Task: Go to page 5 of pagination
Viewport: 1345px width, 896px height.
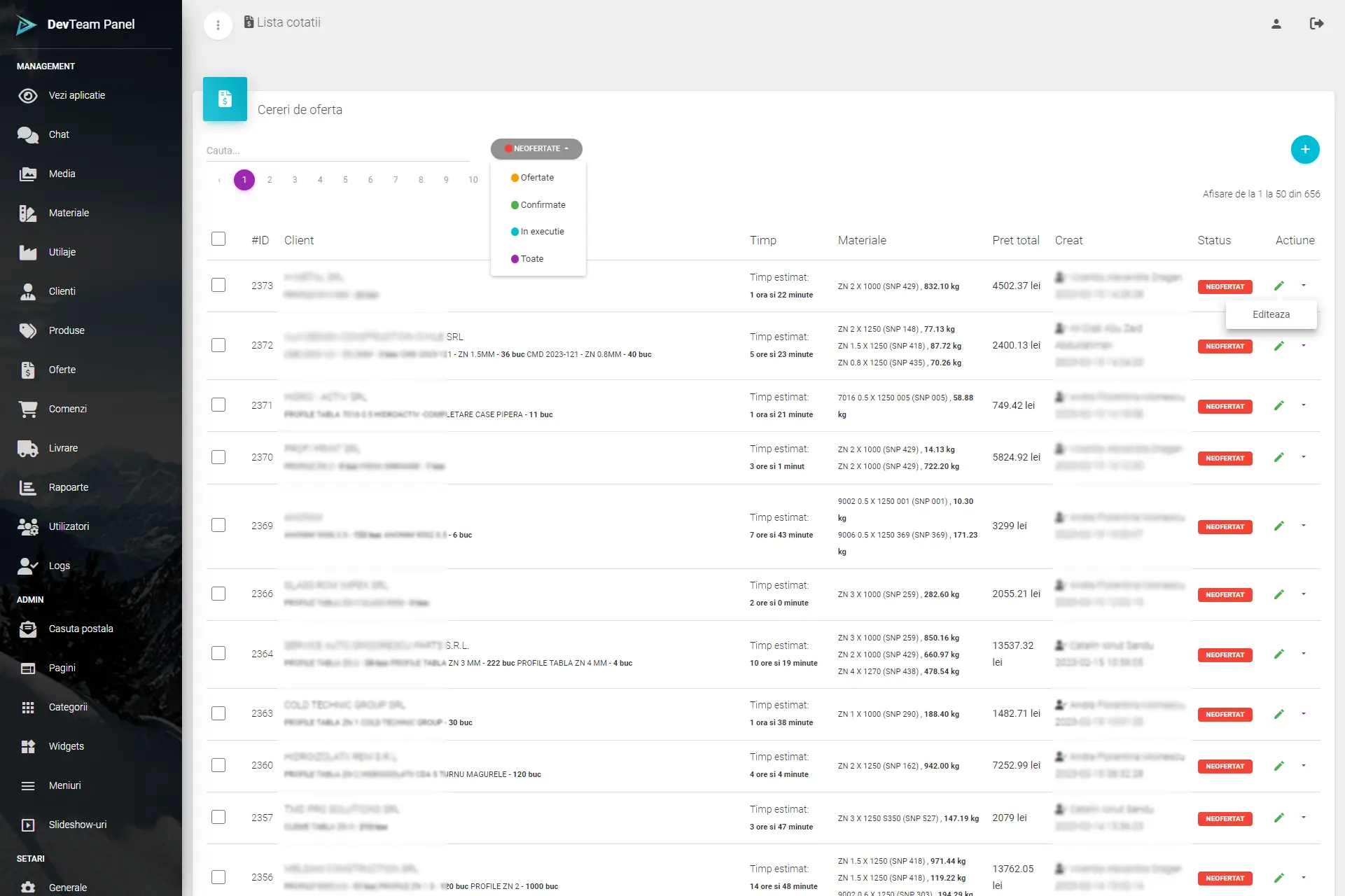Action: click(x=345, y=180)
